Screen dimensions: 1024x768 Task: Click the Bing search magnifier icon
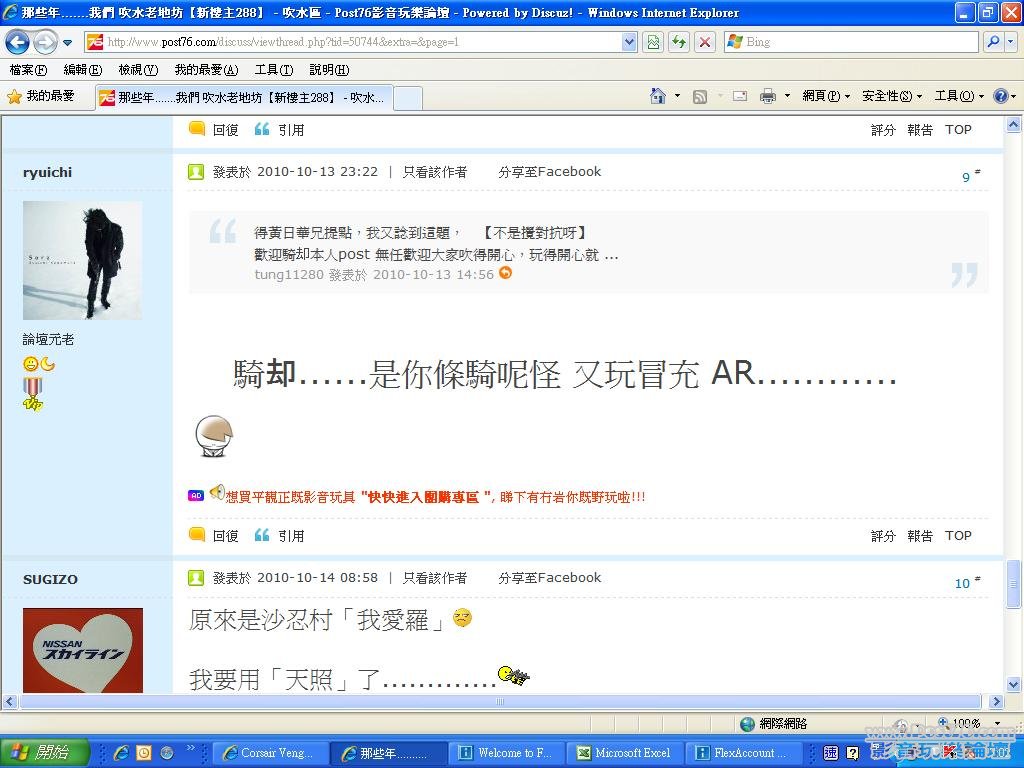[993, 42]
